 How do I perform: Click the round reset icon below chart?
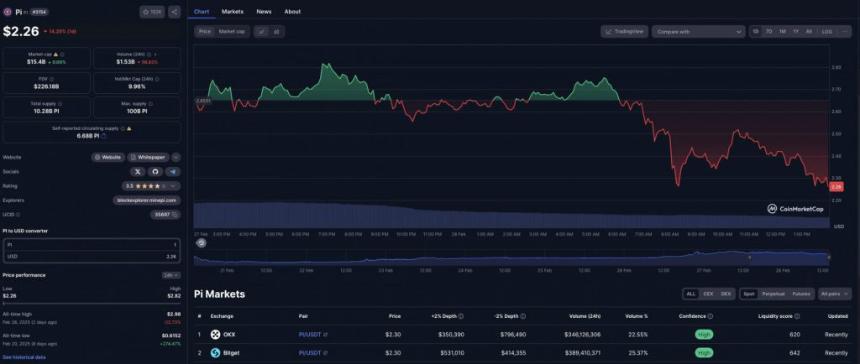point(201,243)
